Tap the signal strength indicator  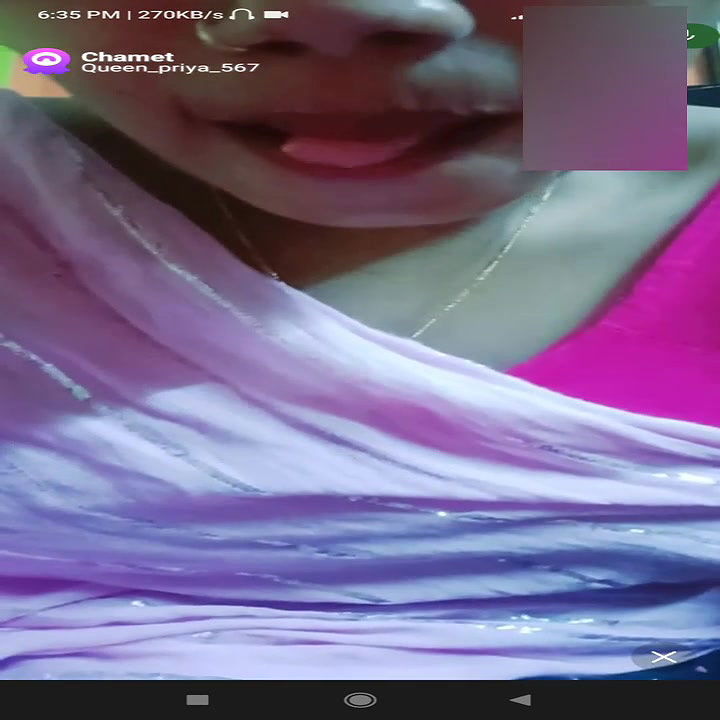coord(516,17)
